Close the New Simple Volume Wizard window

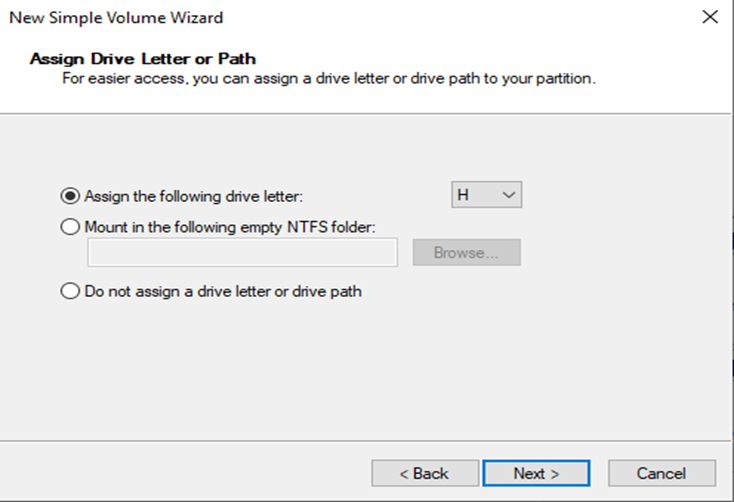click(x=710, y=17)
